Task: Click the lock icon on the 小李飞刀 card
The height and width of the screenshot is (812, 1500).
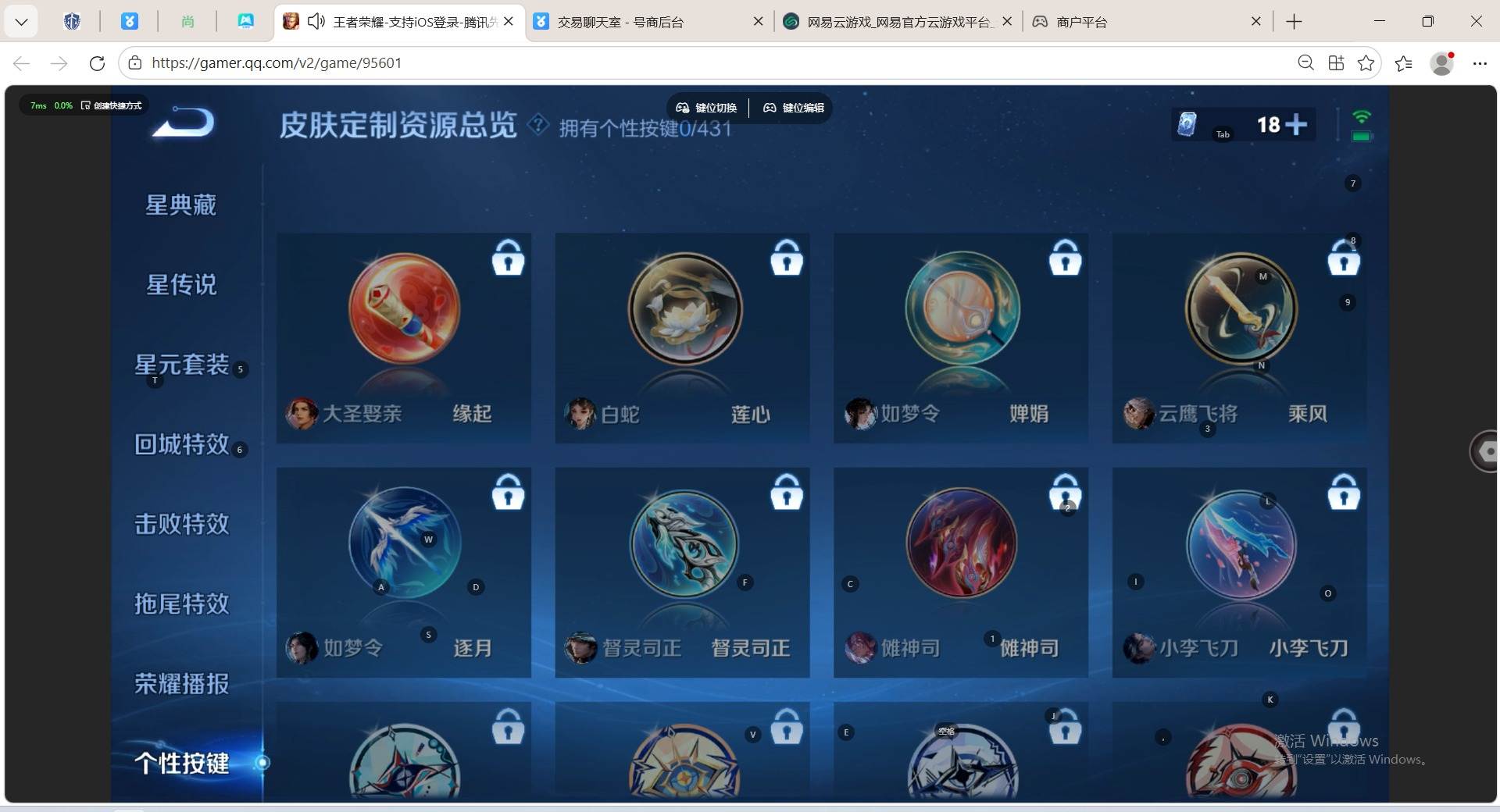Action: [1344, 492]
